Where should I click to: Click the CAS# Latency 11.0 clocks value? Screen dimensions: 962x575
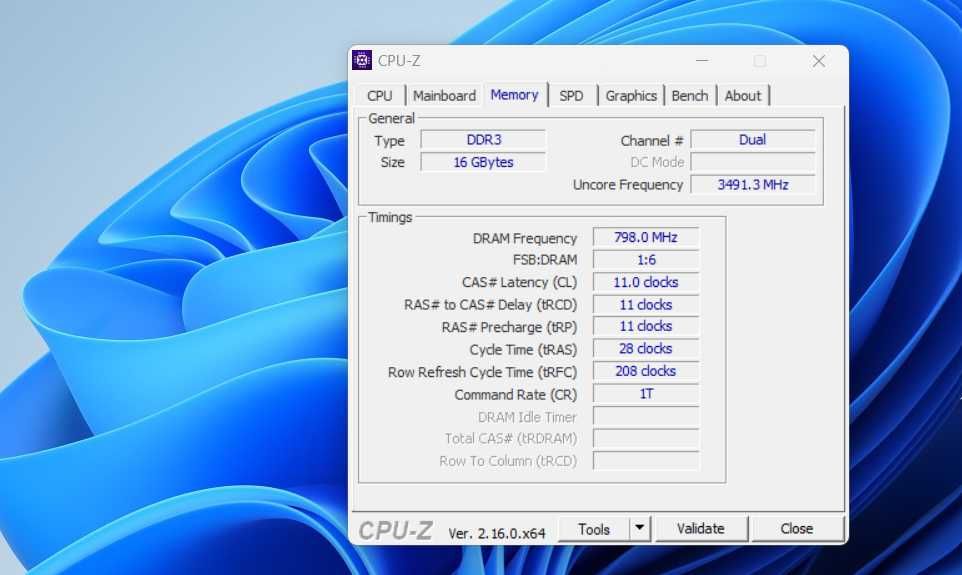[646, 282]
